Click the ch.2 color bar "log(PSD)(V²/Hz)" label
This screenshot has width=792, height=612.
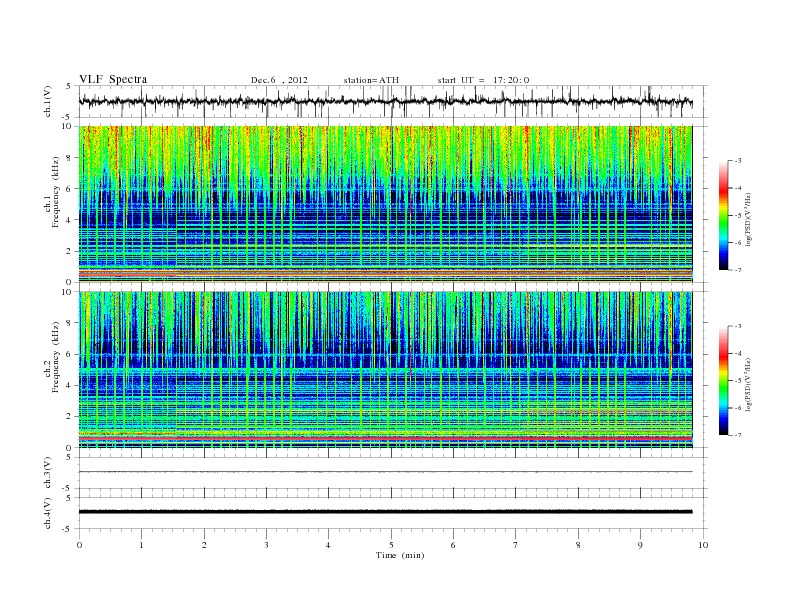point(748,384)
